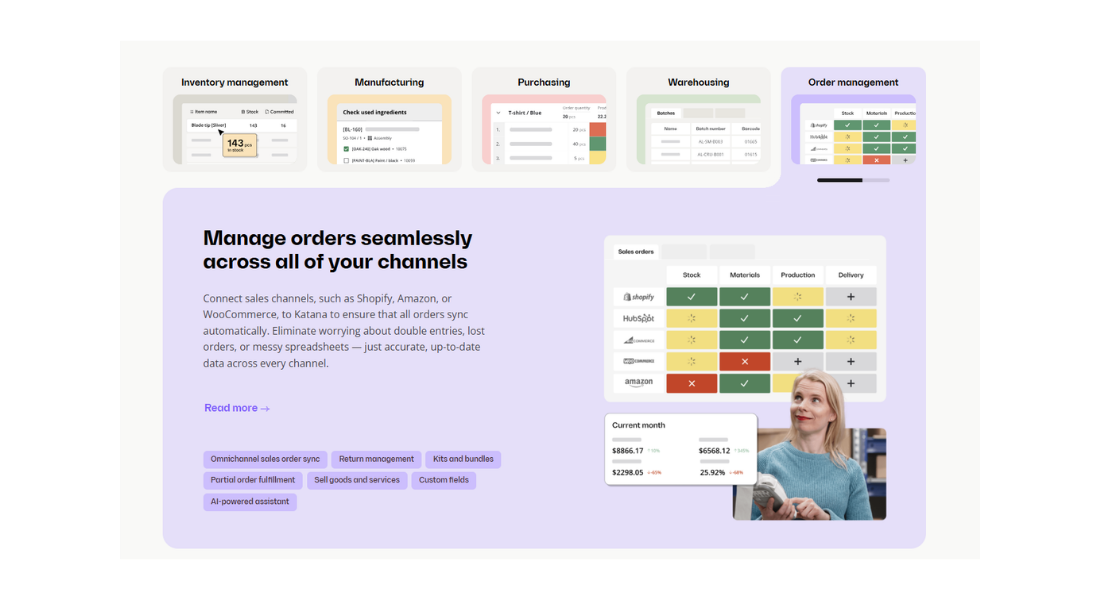Click the green checkmark in Shopify's Stock cell
The image size is (1100, 600).
(691, 297)
